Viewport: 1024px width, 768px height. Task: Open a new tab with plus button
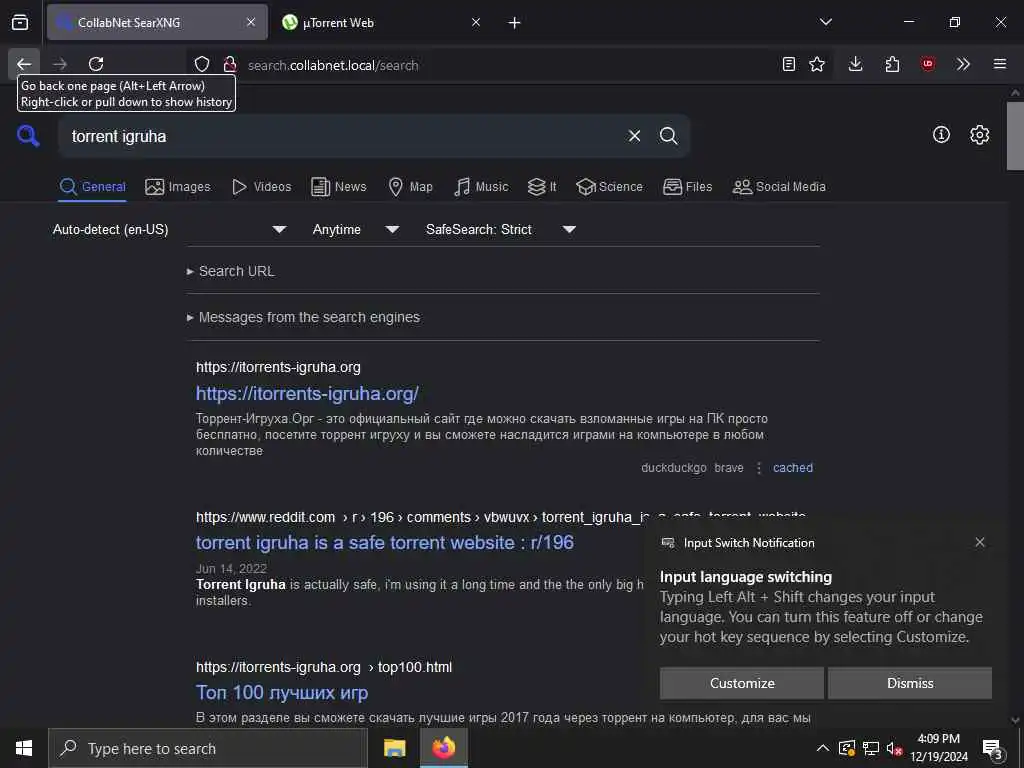coord(515,23)
